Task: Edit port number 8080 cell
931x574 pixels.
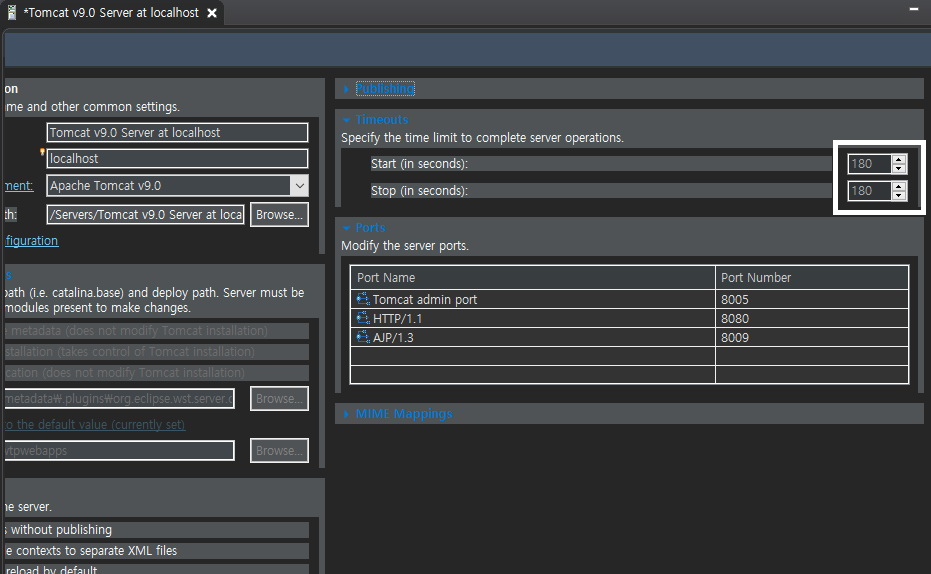Action: point(812,318)
